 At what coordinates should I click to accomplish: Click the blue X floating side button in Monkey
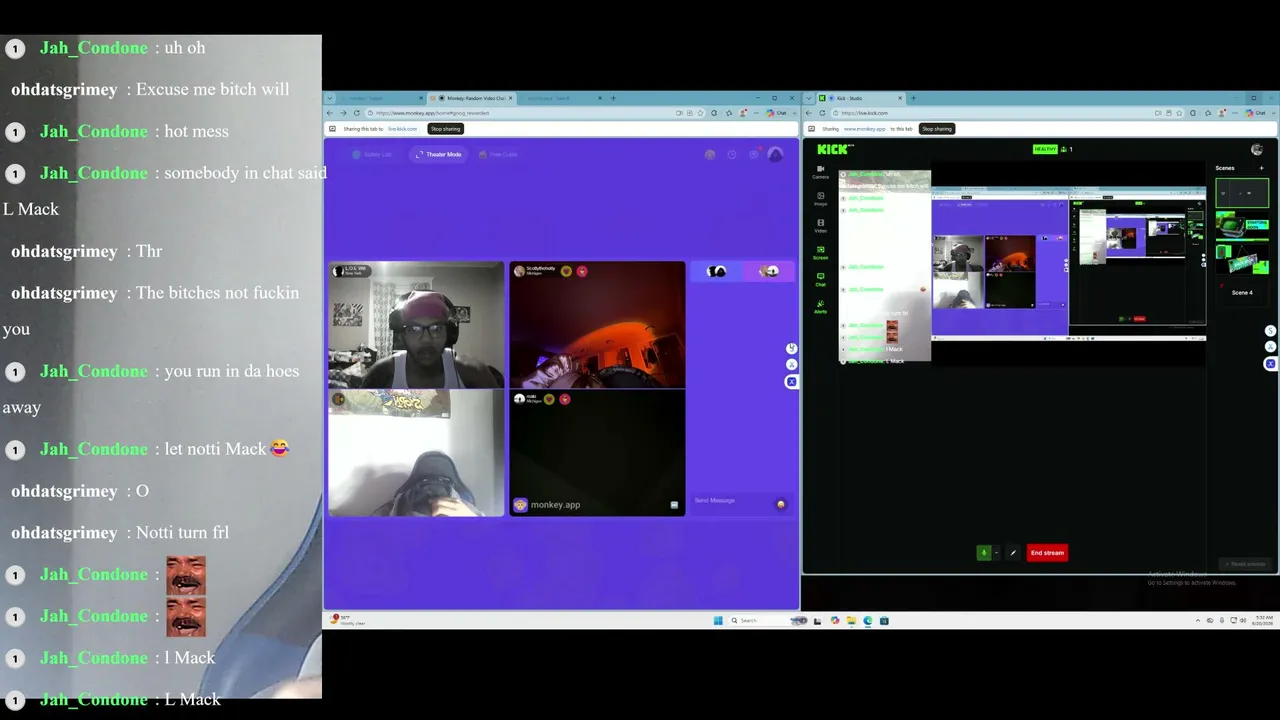coord(791,382)
